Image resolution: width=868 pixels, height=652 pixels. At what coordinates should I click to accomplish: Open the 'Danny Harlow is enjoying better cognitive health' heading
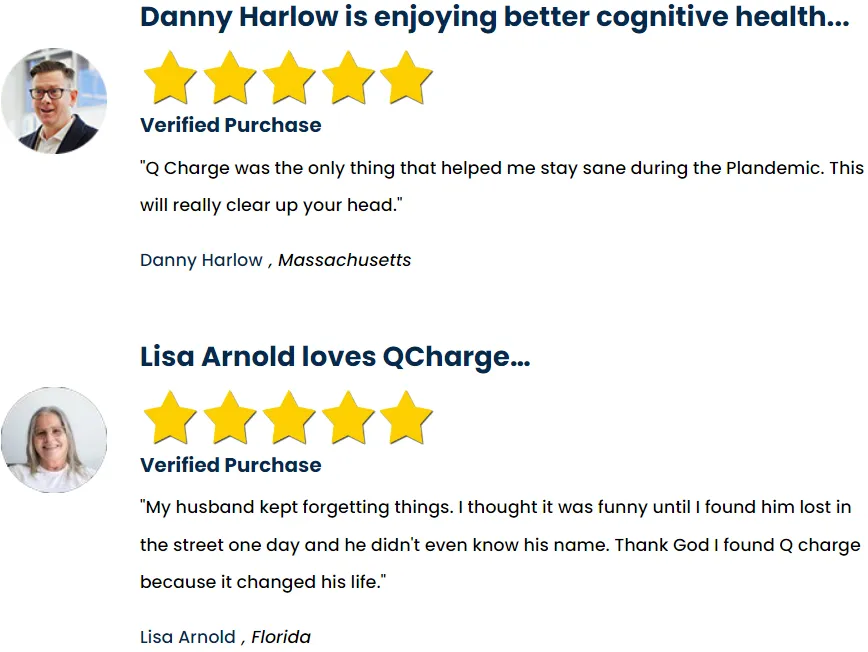(x=494, y=18)
